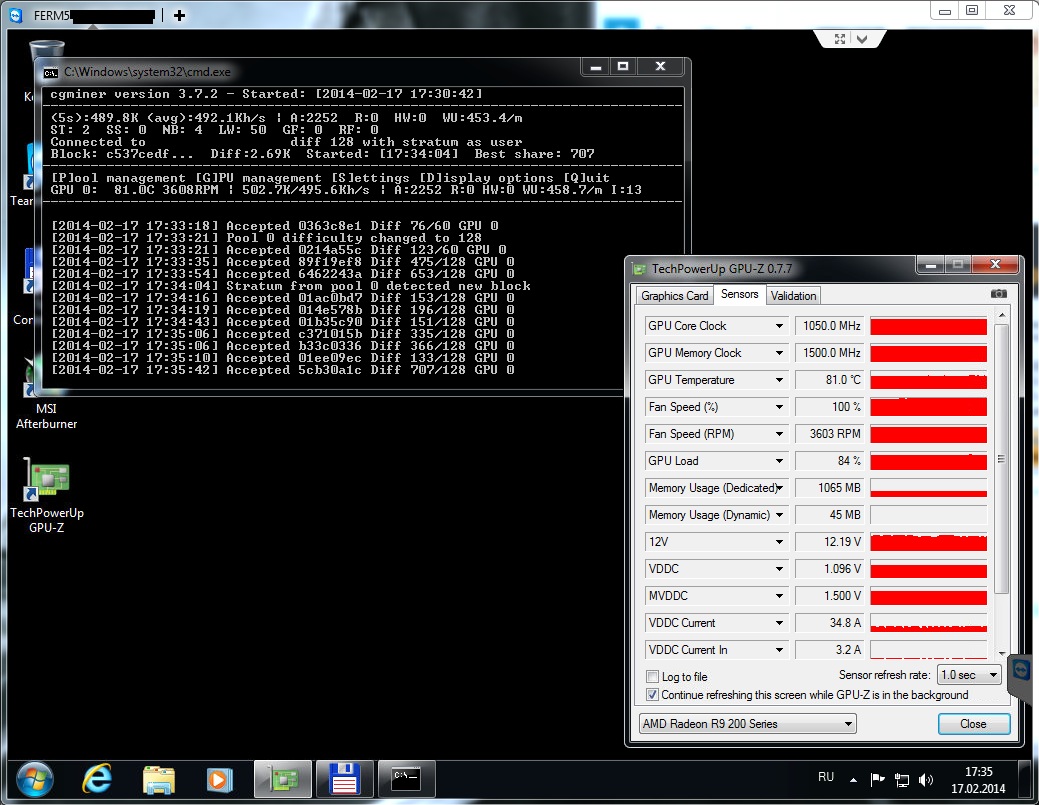Open Memory Usage (Dedicated) sensor dropdown
This screenshot has width=1039, height=805.
[x=779, y=488]
